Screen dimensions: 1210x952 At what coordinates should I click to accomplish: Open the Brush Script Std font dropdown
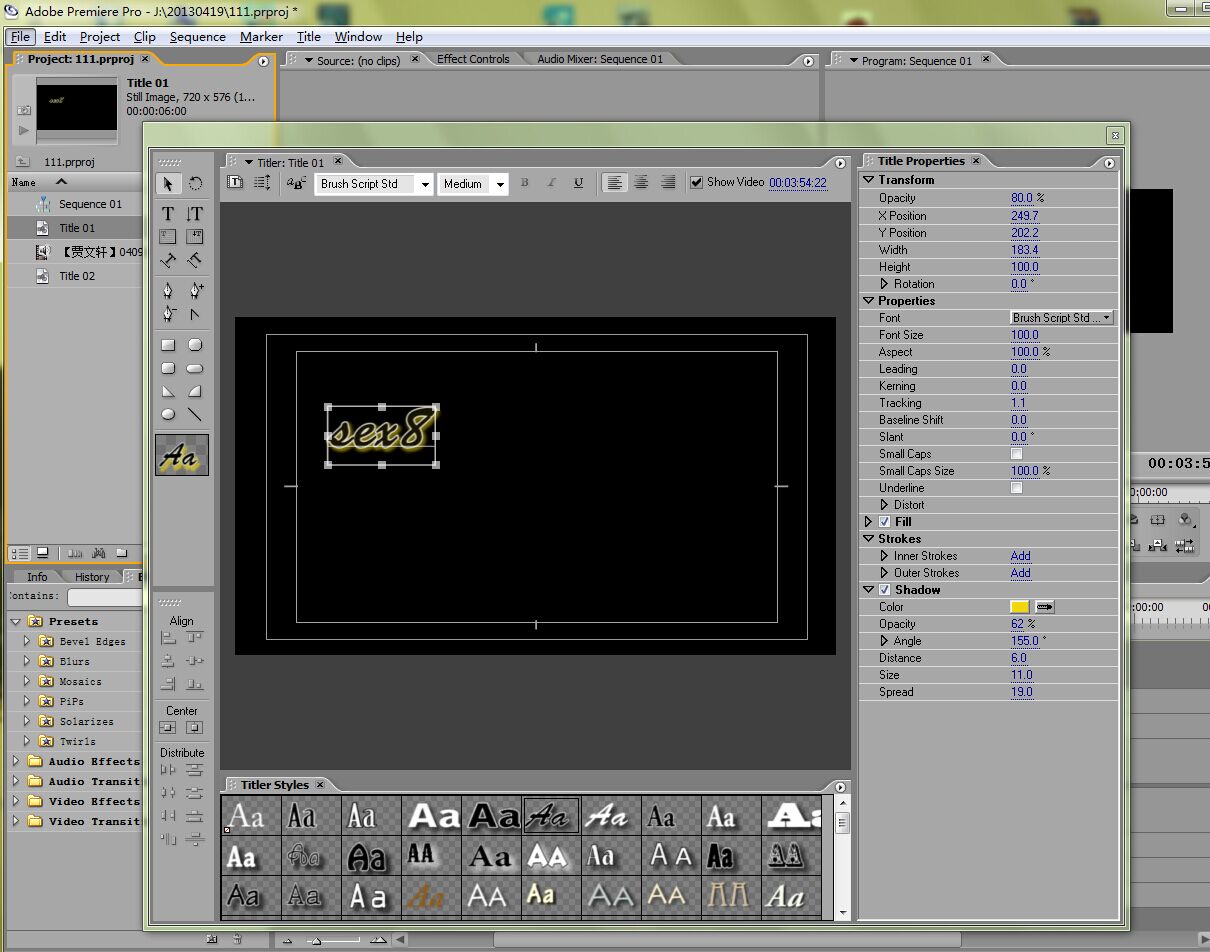click(425, 184)
